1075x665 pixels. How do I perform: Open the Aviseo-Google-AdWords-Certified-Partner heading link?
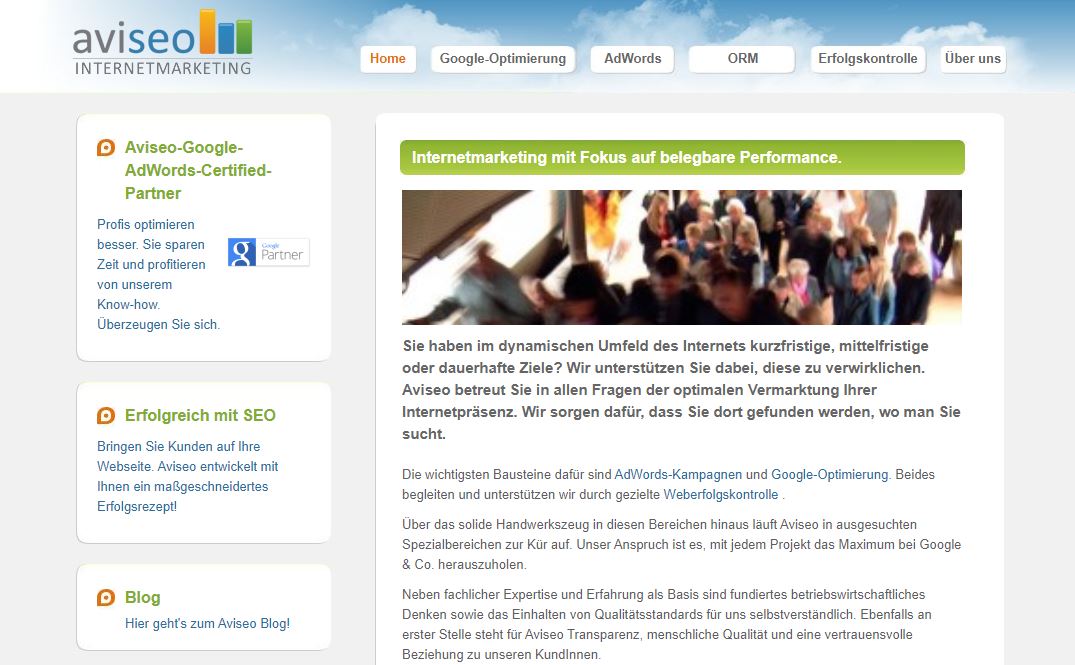[x=198, y=170]
